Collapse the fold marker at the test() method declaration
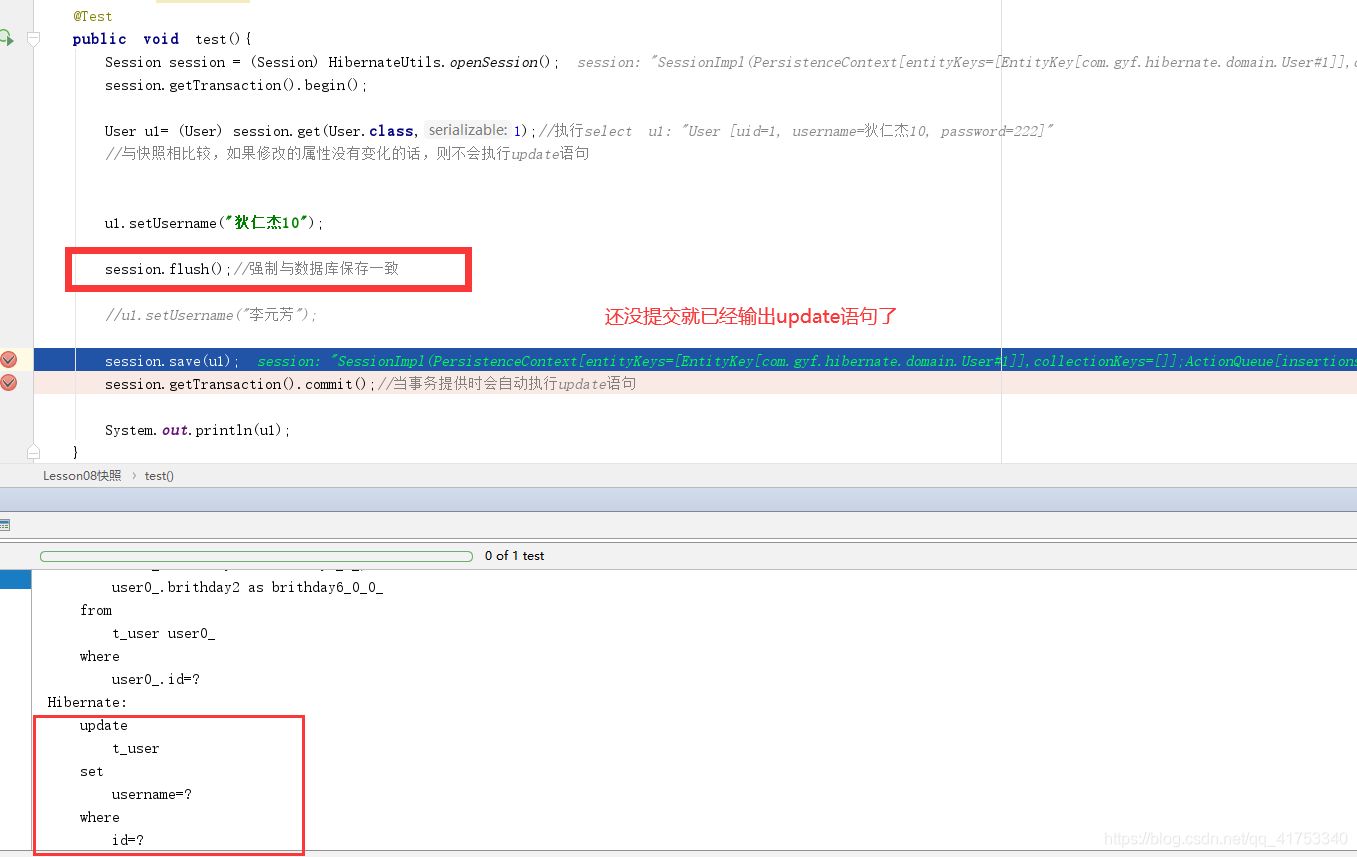This screenshot has width=1357, height=857. pos(33,39)
